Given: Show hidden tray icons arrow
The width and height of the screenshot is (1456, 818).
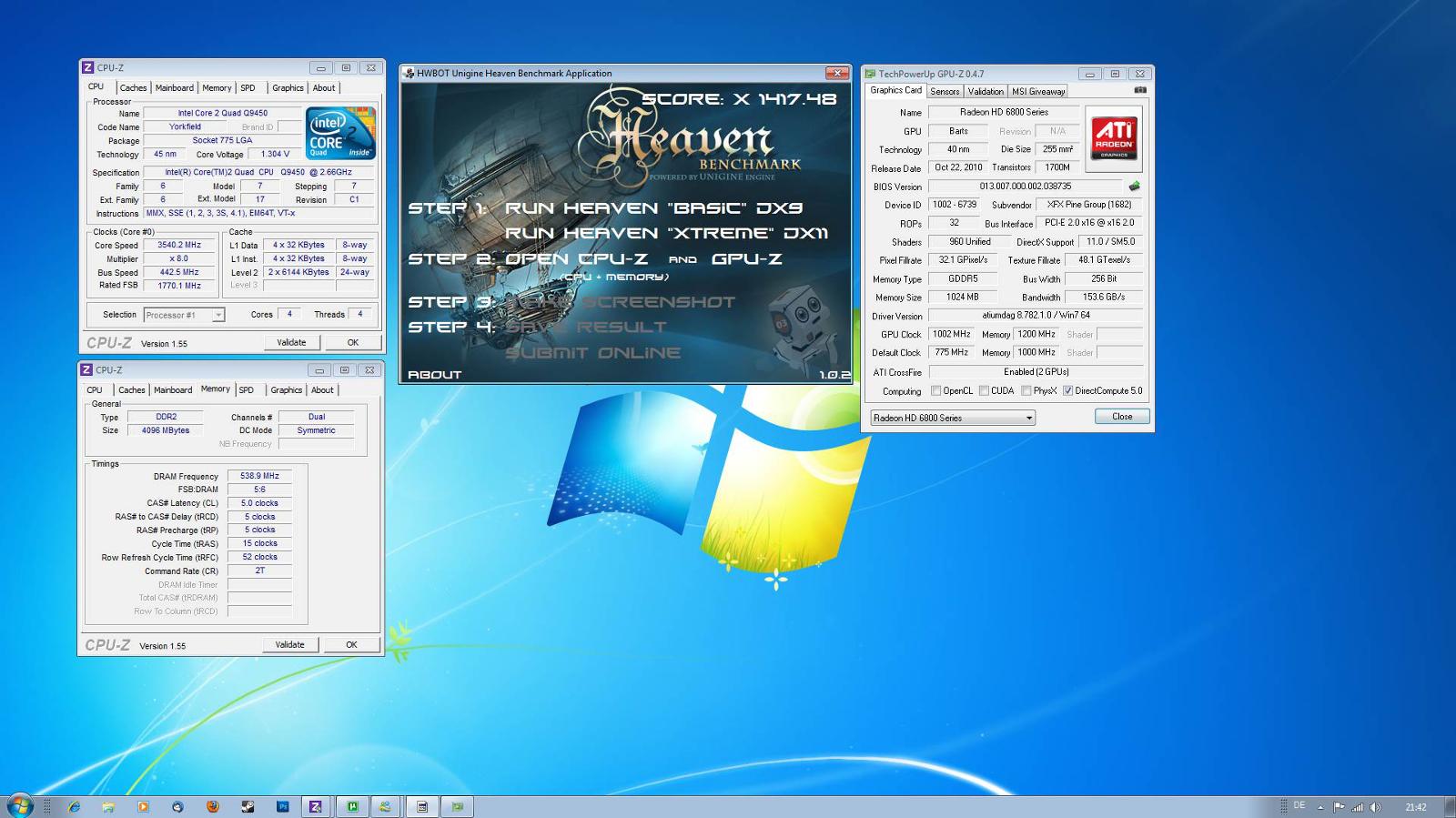Looking at the screenshot, I should pos(1320,807).
